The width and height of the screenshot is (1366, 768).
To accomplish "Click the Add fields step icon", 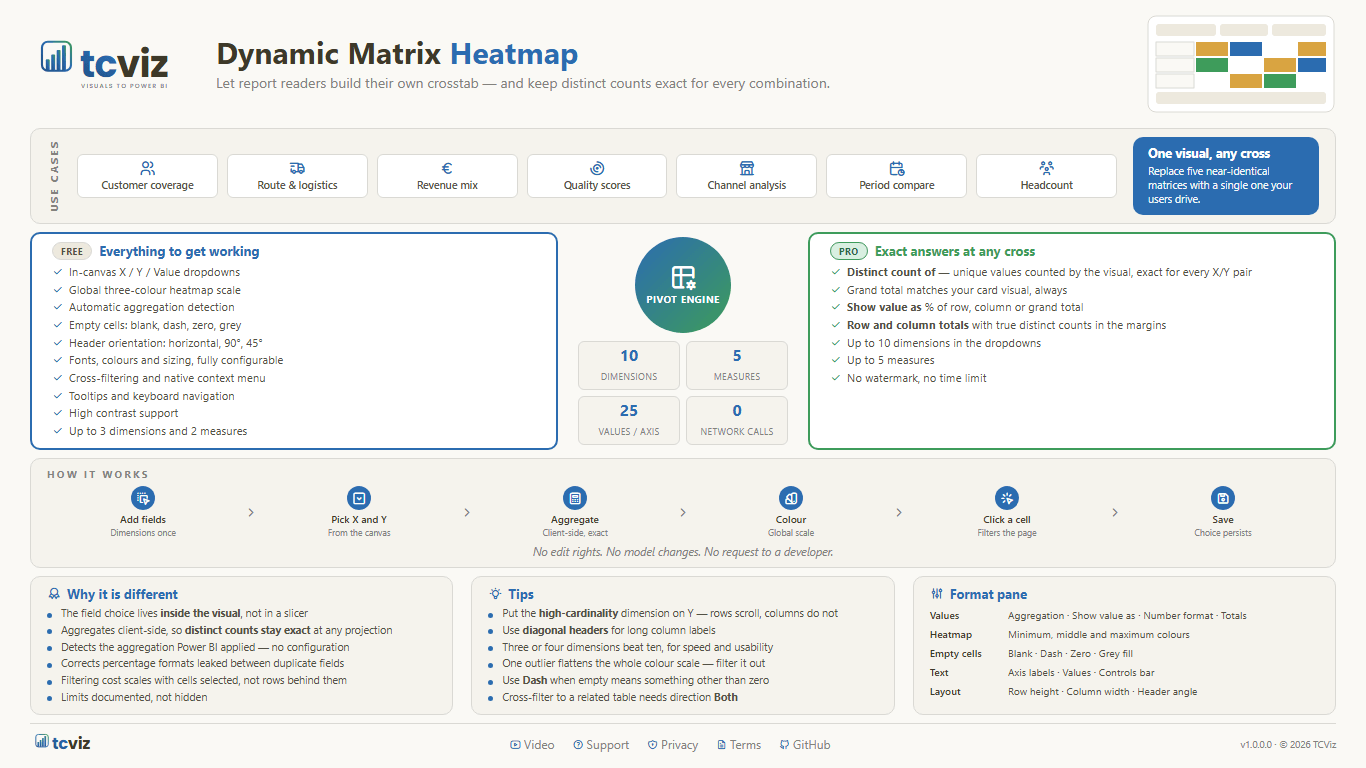I will (143, 498).
